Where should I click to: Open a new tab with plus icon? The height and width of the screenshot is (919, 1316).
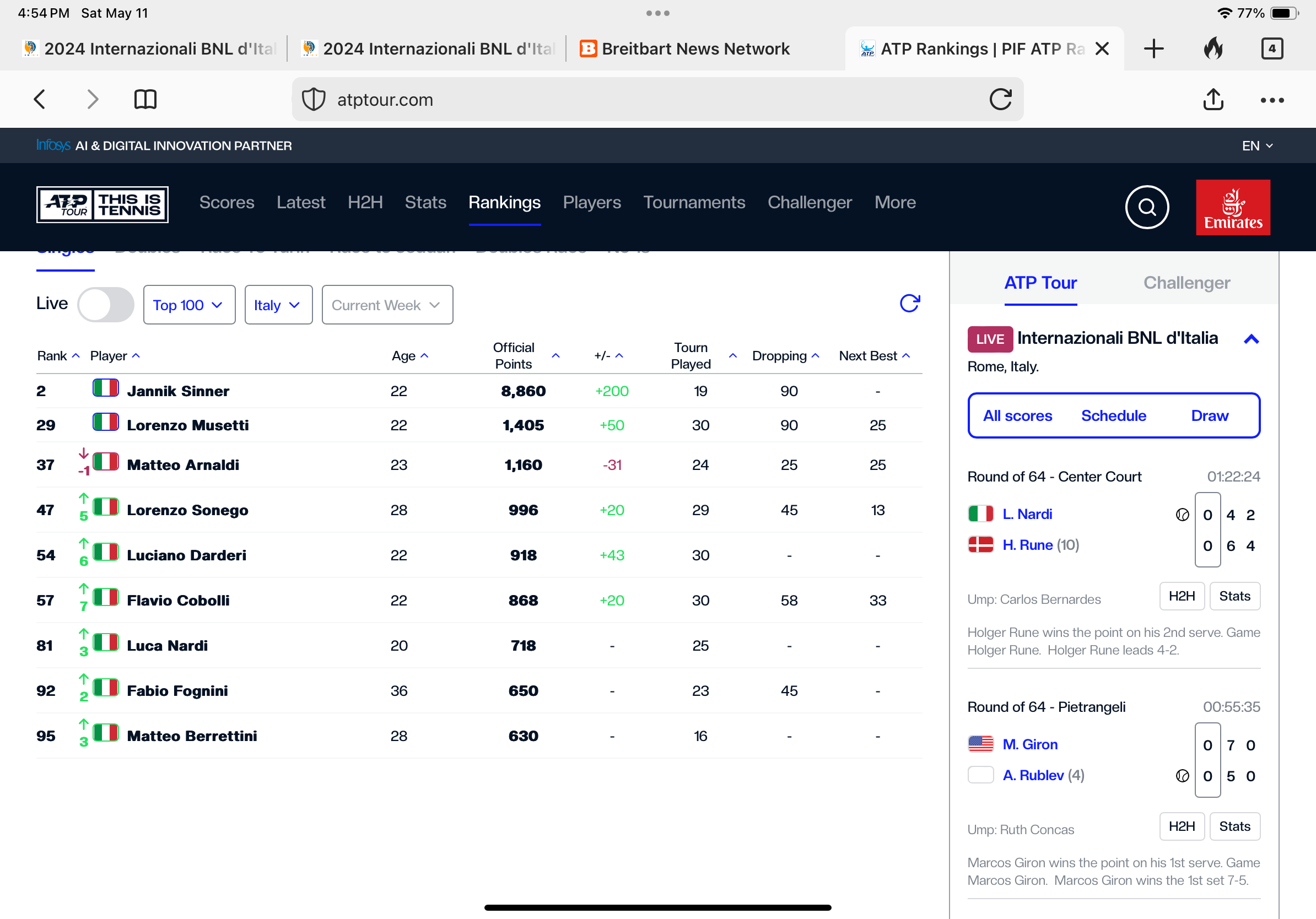point(1153,48)
